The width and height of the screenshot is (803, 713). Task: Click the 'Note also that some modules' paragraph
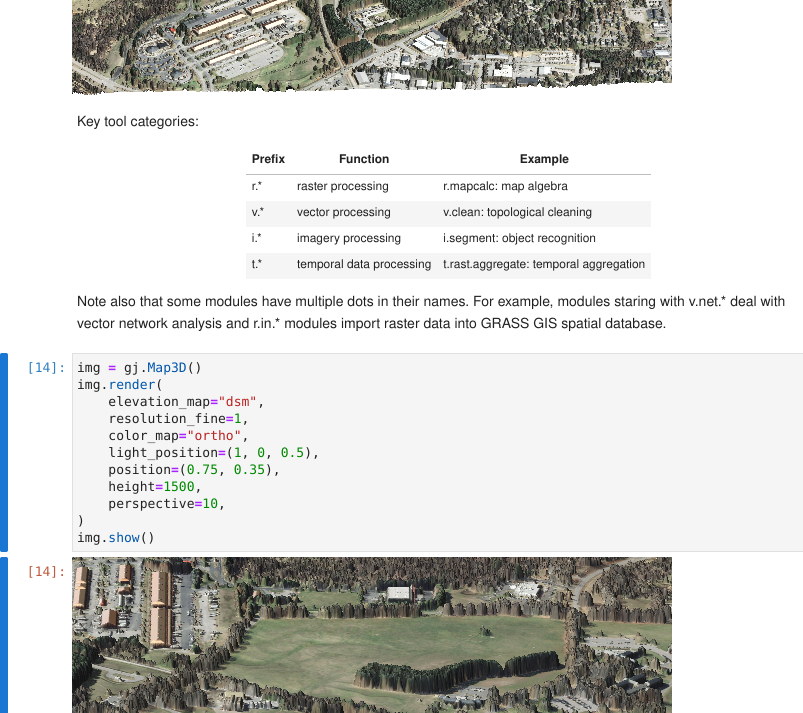click(x=431, y=312)
